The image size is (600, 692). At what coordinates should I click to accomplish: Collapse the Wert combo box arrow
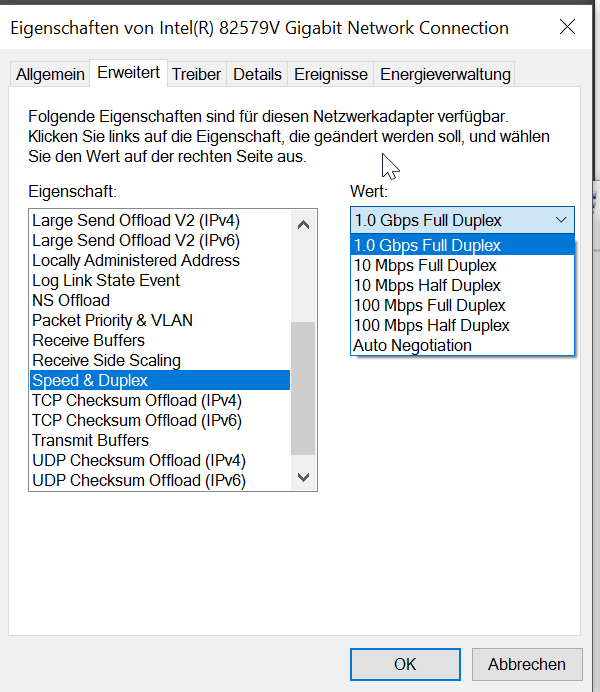[561, 220]
